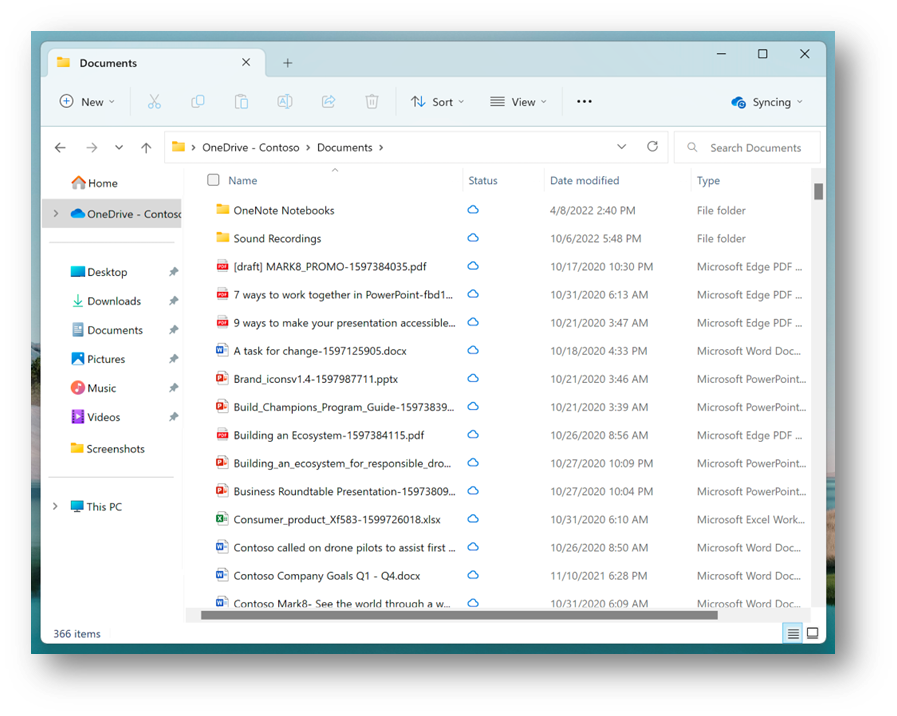Sort by Date modified column header
Viewport: 897px width, 716px height.
(x=585, y=180)
